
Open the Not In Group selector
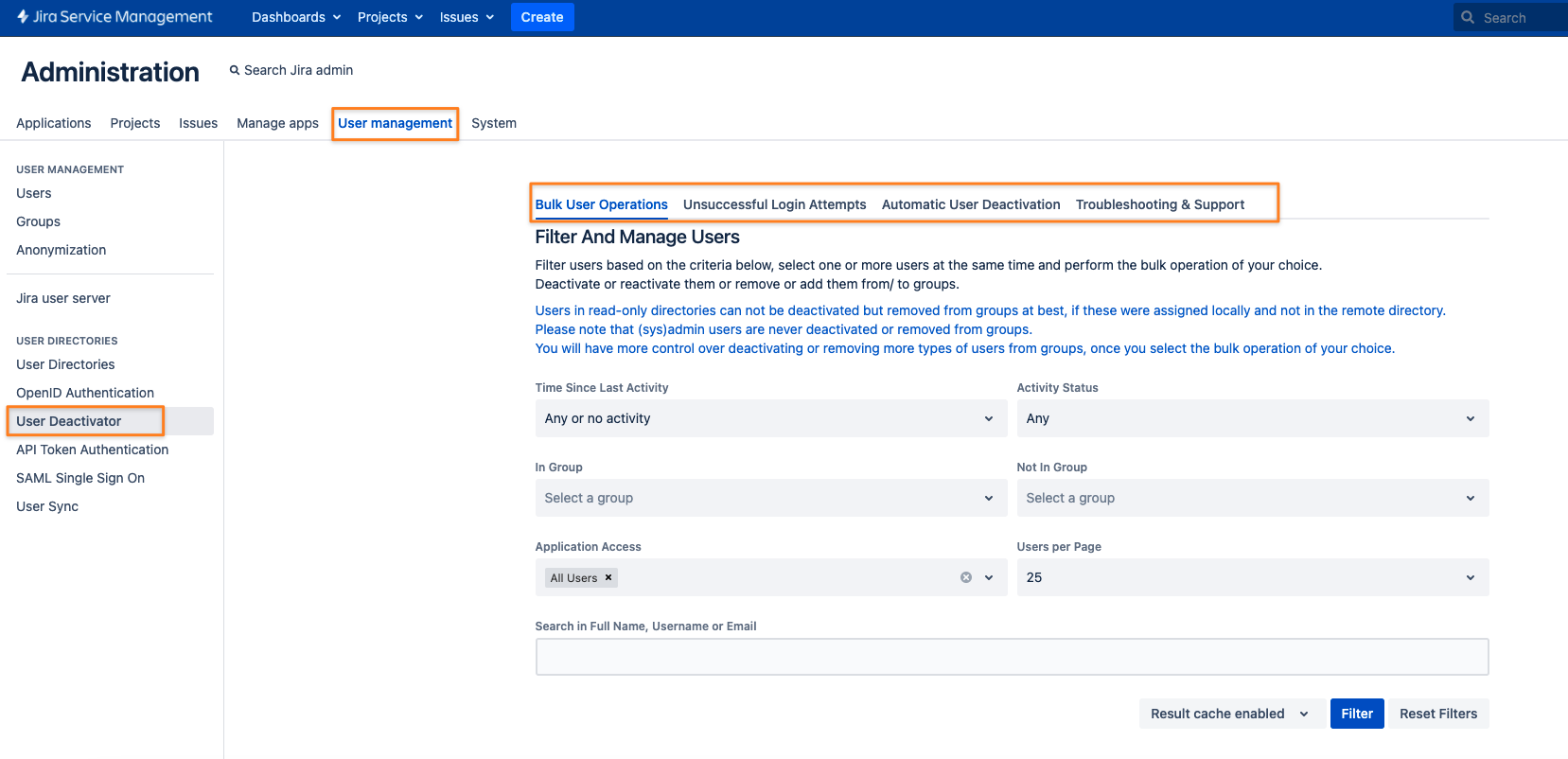tap(1252, 498)
